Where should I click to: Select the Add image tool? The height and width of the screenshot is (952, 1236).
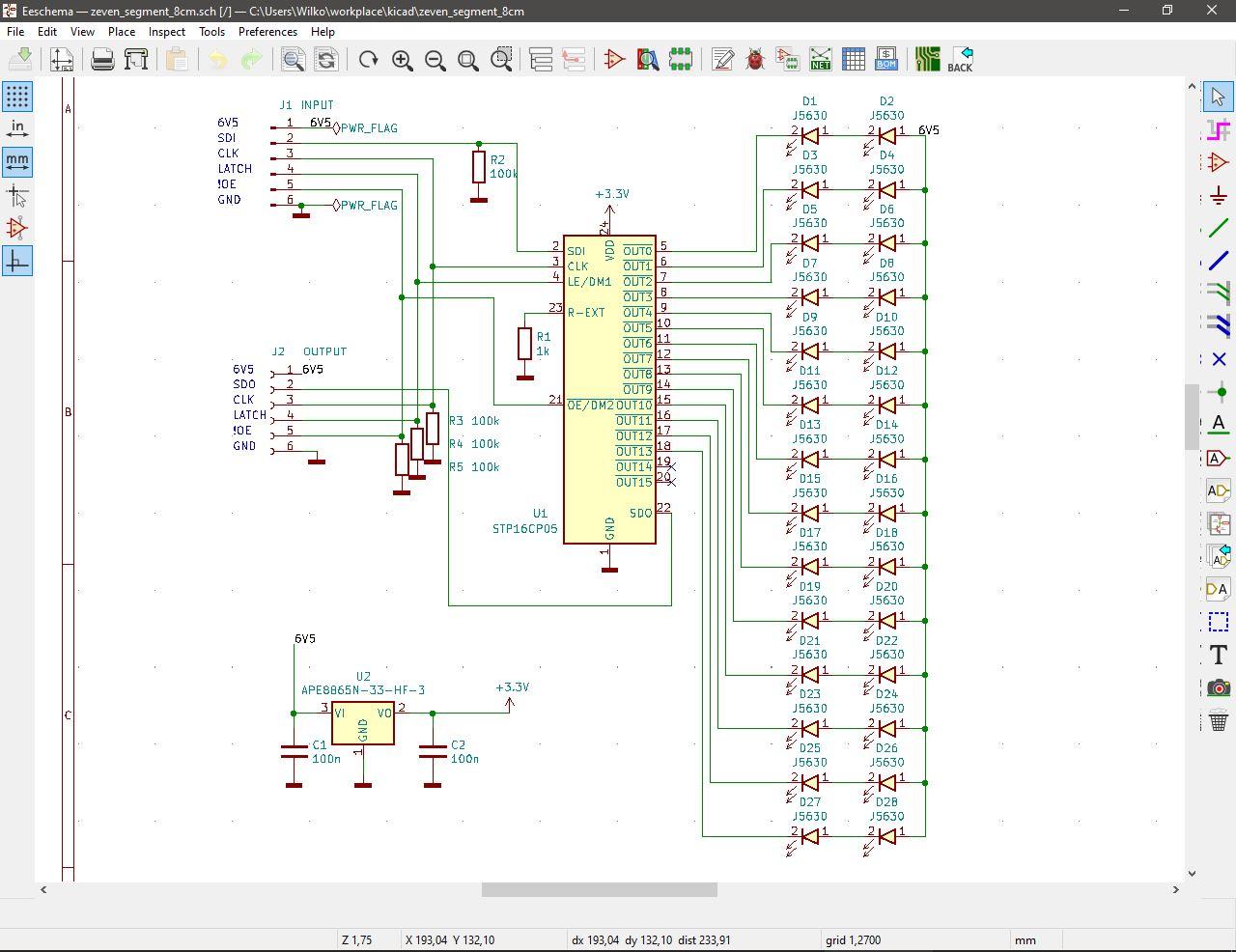click(1218, 687)
